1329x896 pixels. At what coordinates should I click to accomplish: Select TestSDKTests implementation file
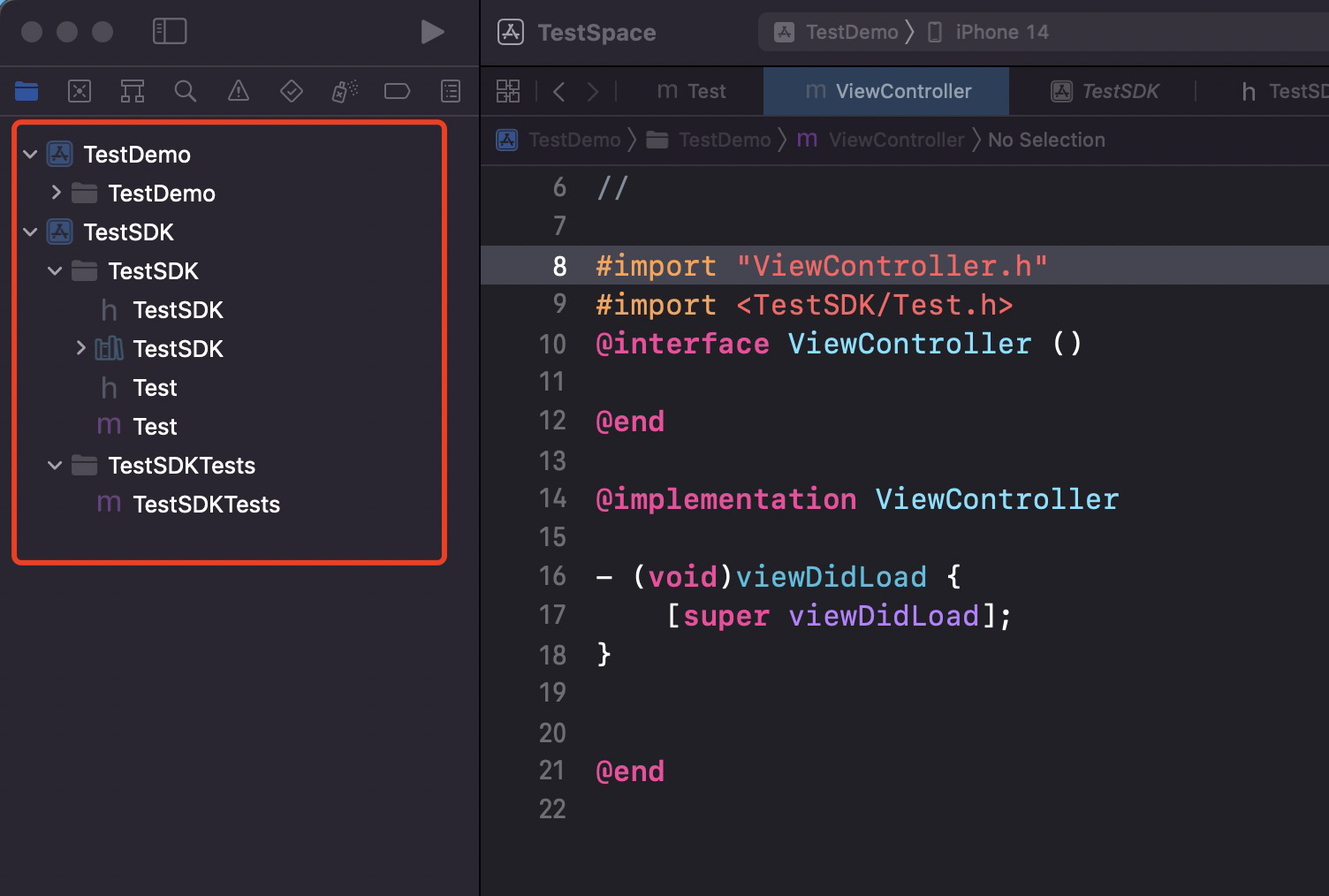[x=206, y=505]
